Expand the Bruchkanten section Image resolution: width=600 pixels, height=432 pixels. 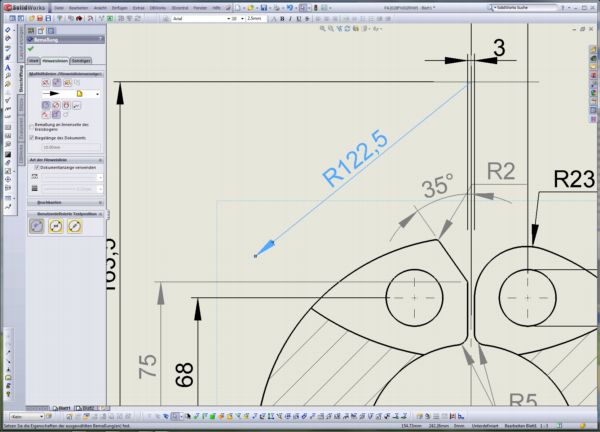click(100, 202)
